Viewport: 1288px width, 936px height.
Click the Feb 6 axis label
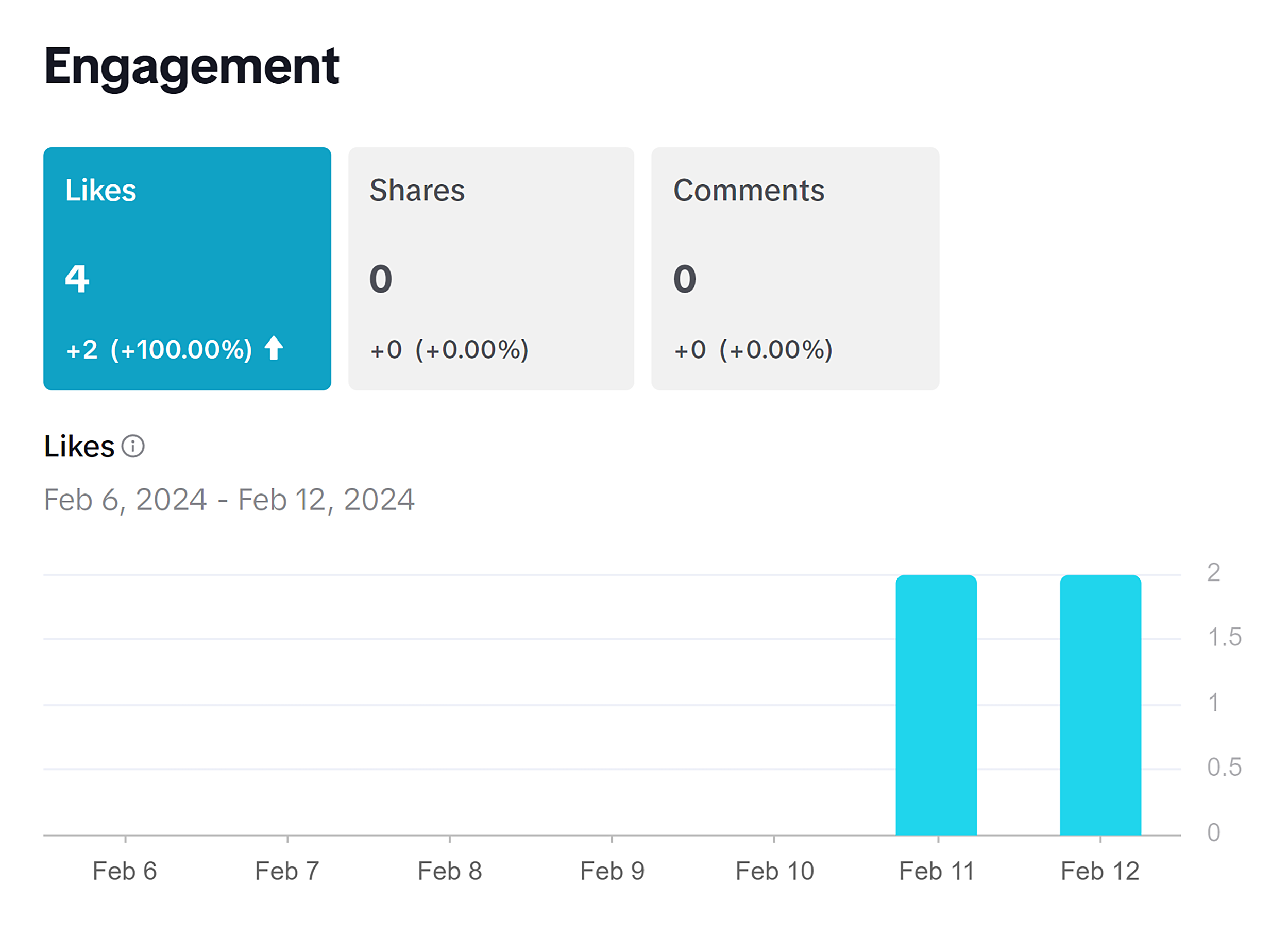(x=126, y=870)
